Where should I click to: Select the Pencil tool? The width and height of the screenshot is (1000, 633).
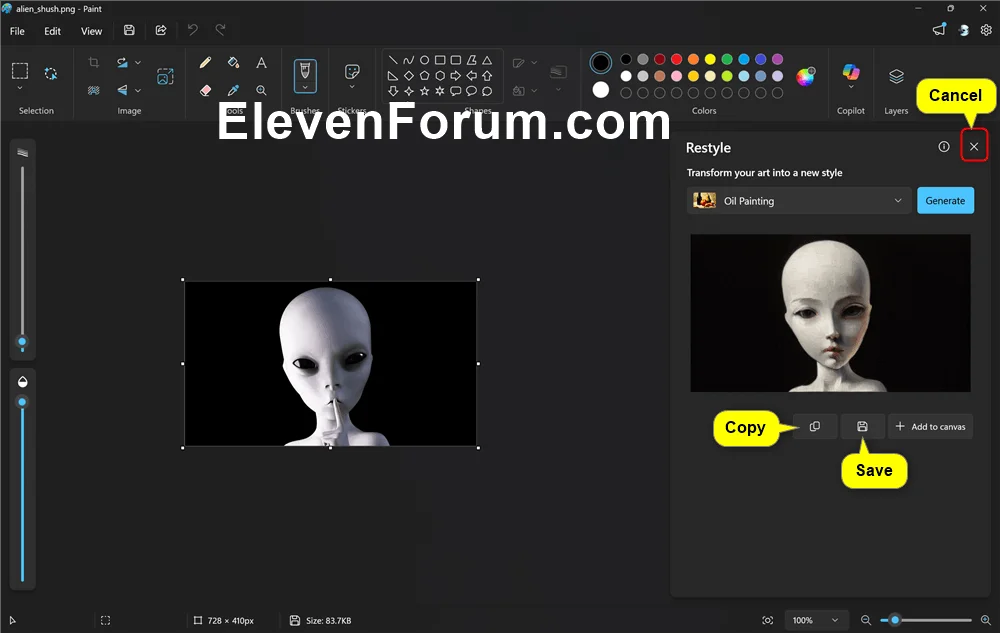(x=205, y=62)
